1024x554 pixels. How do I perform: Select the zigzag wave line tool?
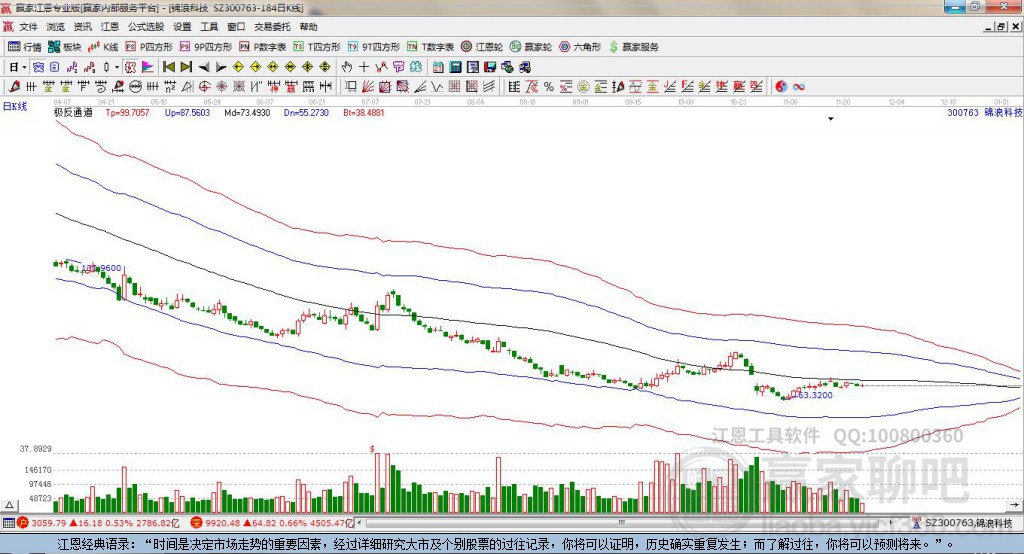(x=437, y=87)
